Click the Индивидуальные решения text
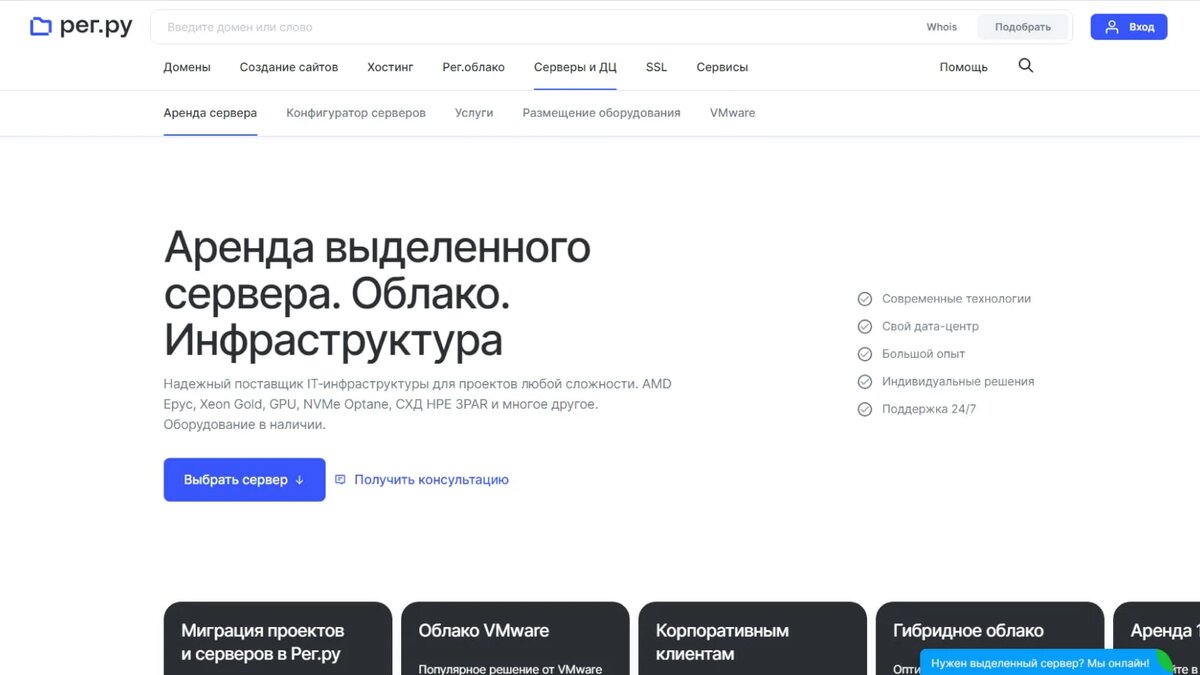 958,381
